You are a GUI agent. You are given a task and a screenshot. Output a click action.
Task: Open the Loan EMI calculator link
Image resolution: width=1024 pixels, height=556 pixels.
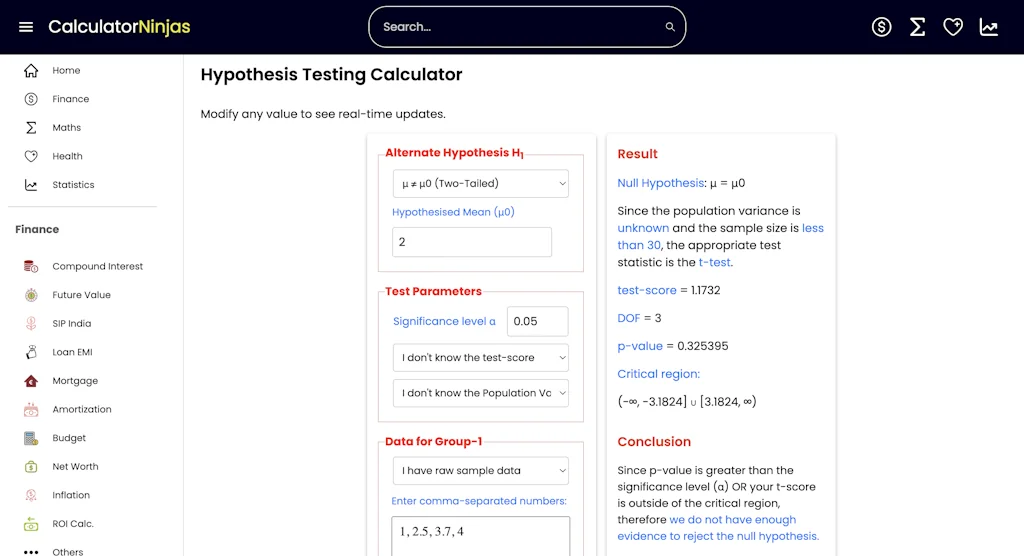[72, 352]
